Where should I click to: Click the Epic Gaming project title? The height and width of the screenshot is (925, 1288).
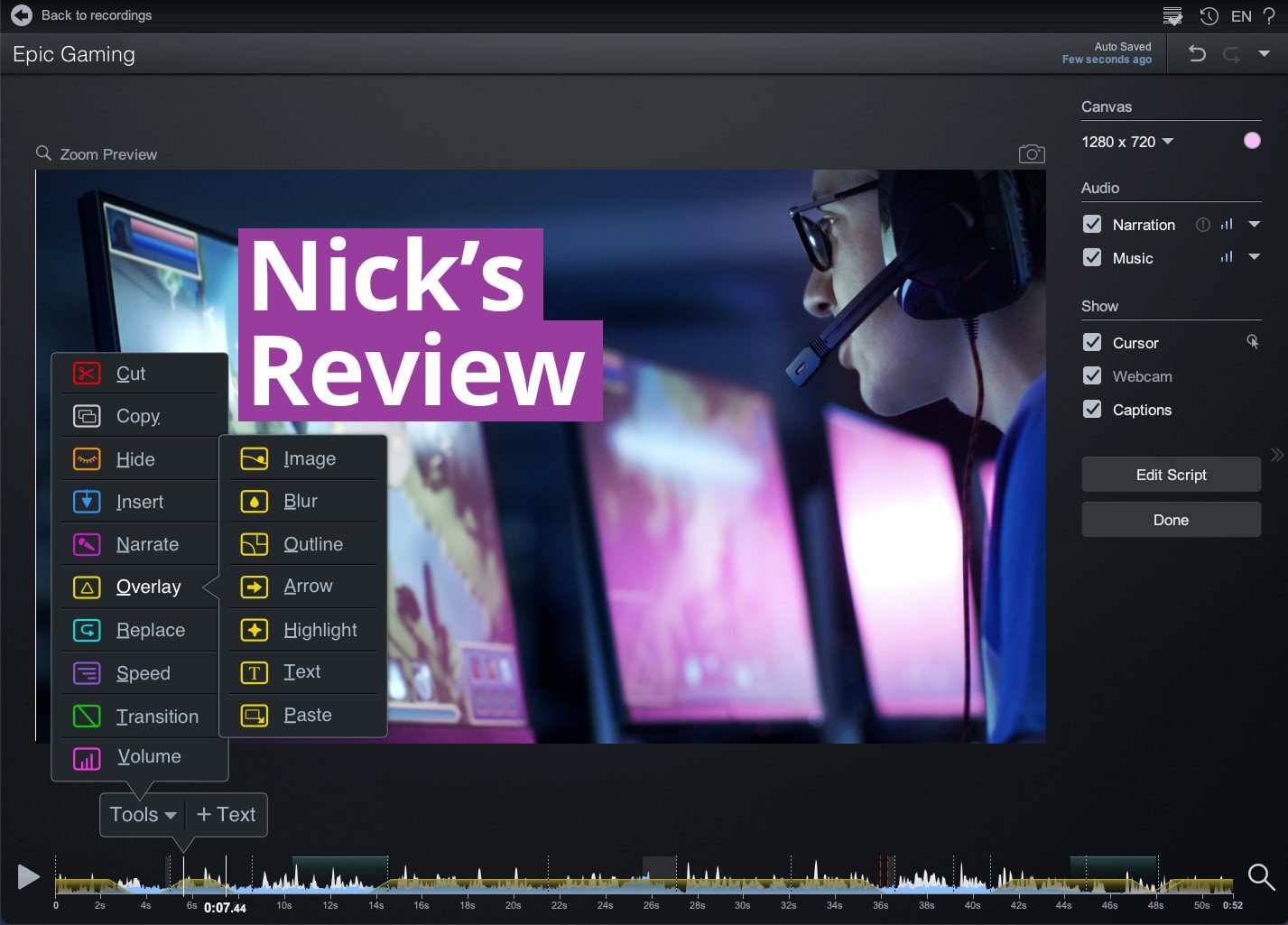[x=74, y=54]
